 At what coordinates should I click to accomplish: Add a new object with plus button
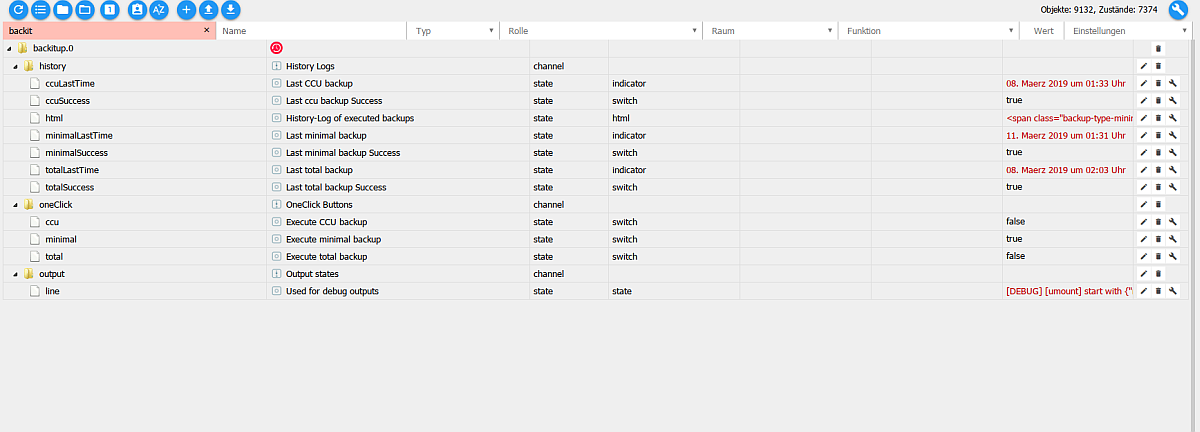(x=186, y=10)
